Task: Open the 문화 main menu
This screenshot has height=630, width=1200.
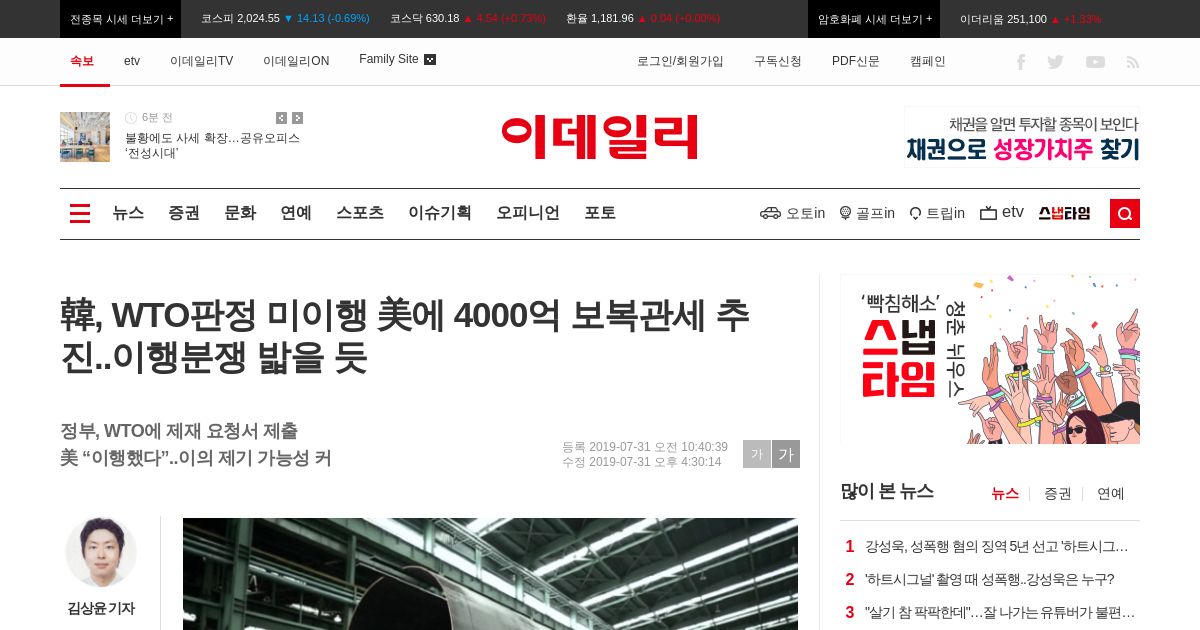Action: [x=240, y=213]
